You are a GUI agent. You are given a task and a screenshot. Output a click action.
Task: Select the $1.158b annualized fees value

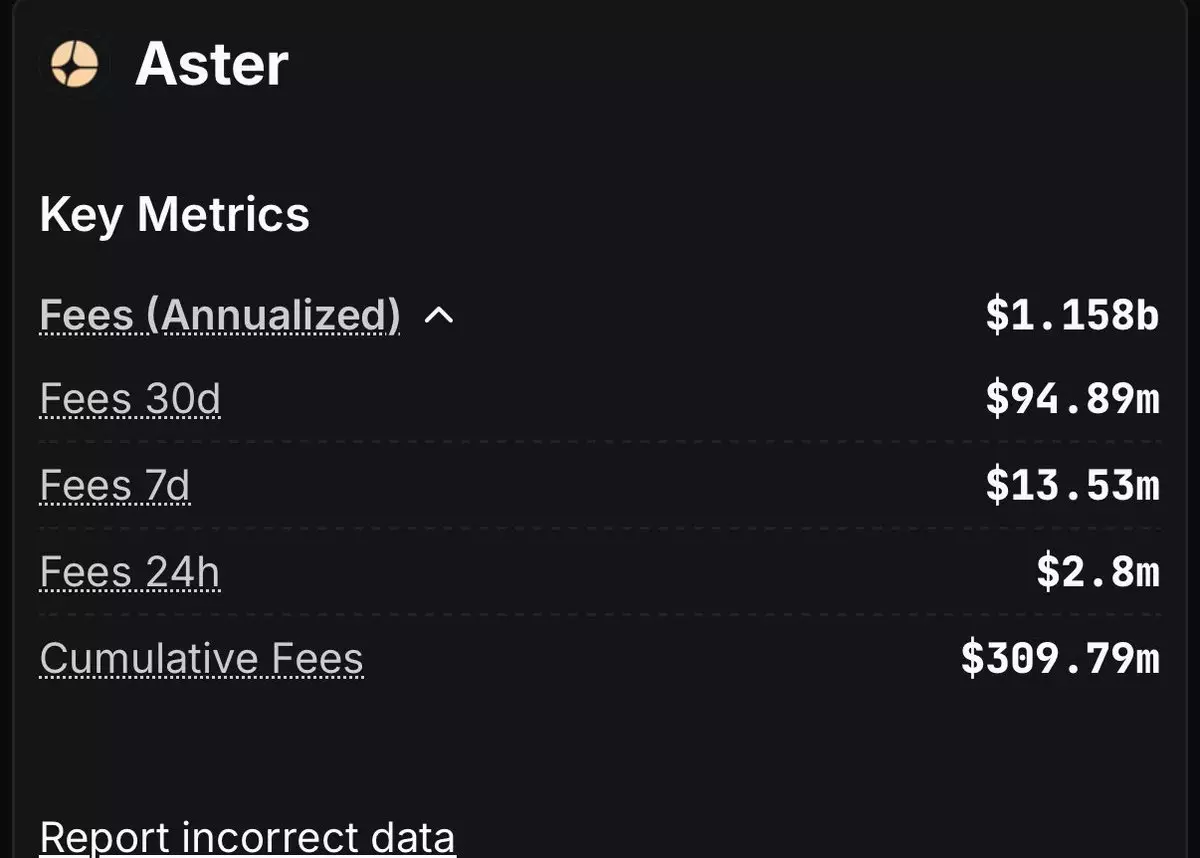pos(1072,316)
